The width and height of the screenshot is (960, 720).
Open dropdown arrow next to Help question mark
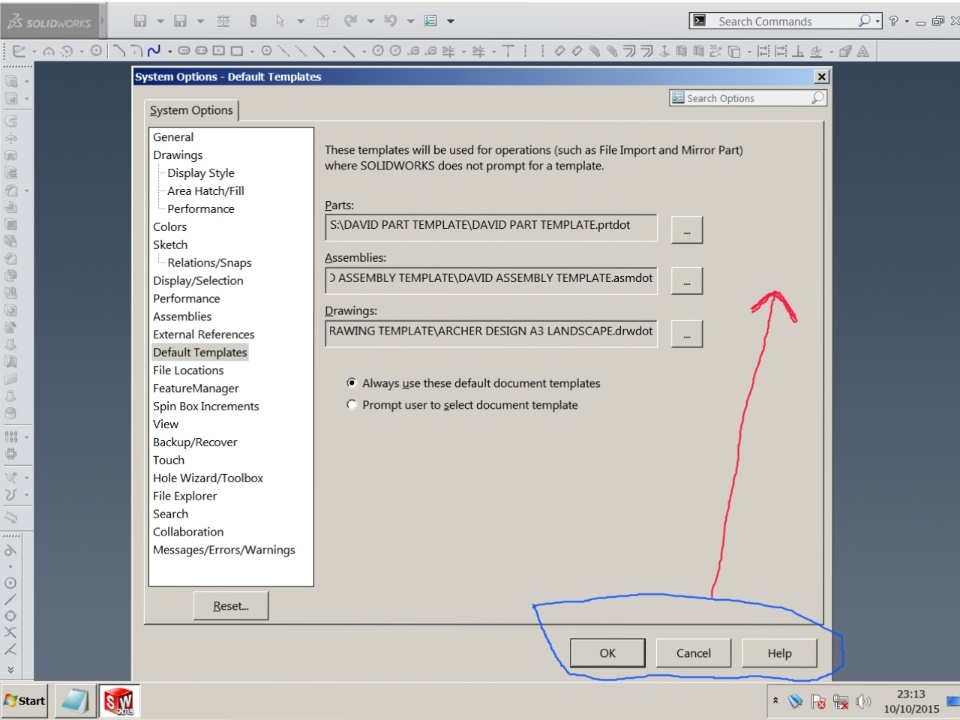907,21
